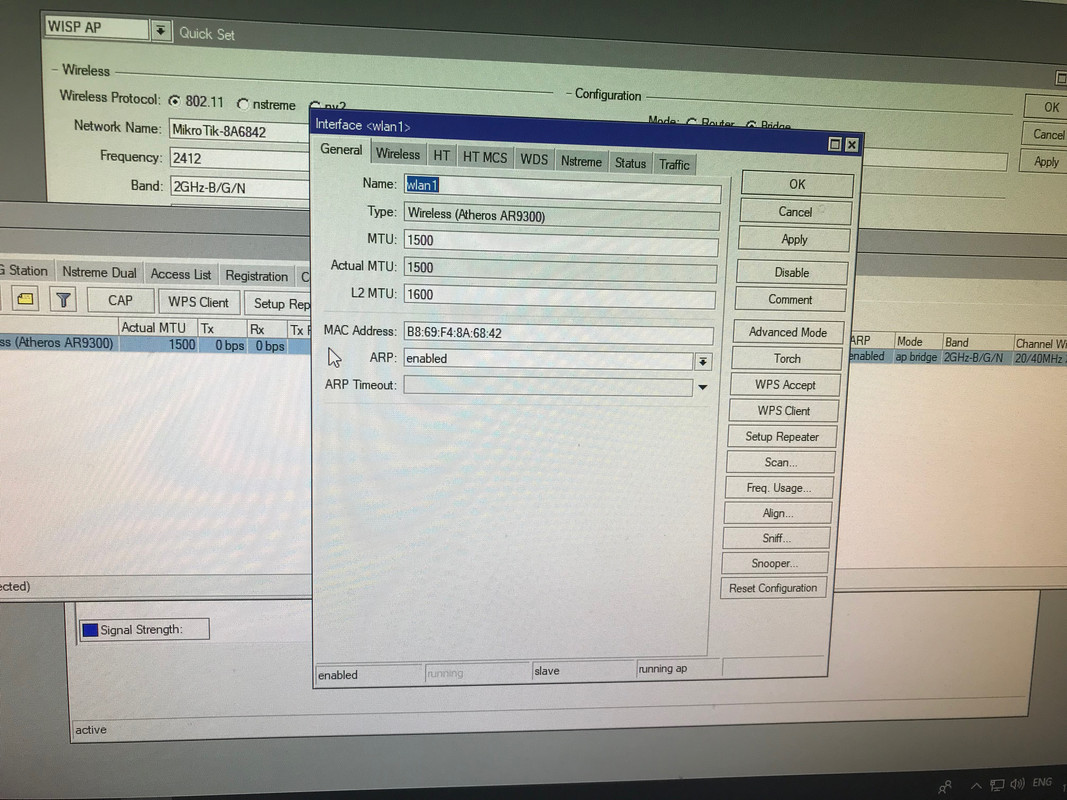This screenshot has height=800, width=1067.
Task: Click the blue Signal Strength color swatch
Action: click(90, 630)
